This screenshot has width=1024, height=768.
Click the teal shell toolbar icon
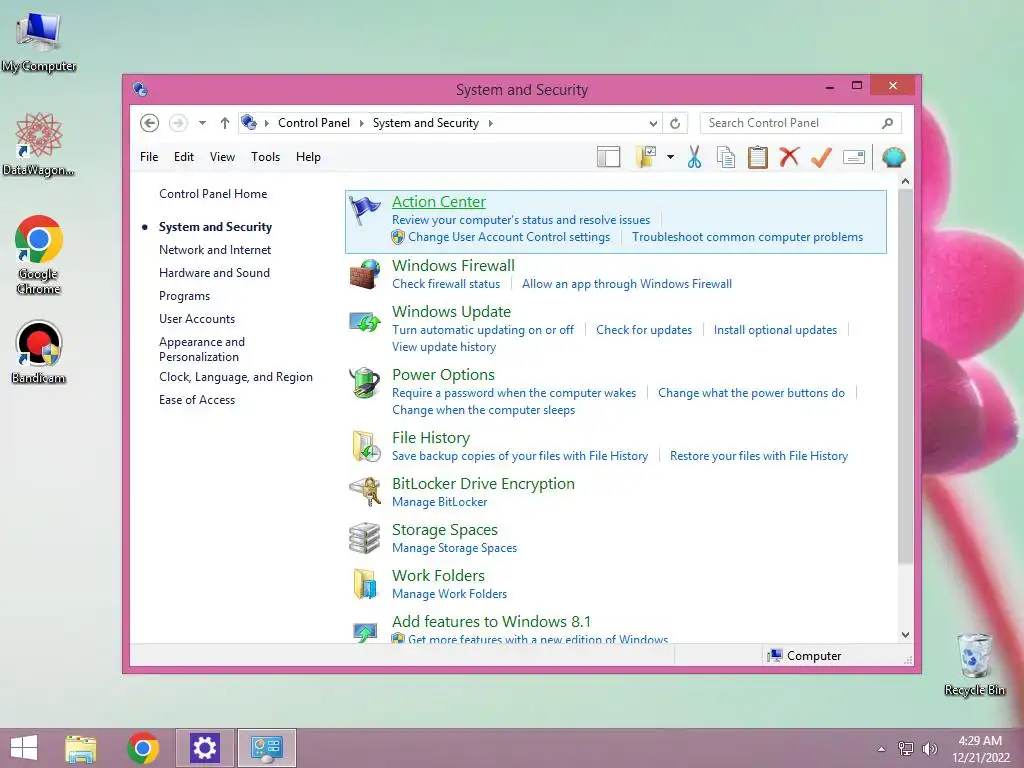tap(893, 157)
